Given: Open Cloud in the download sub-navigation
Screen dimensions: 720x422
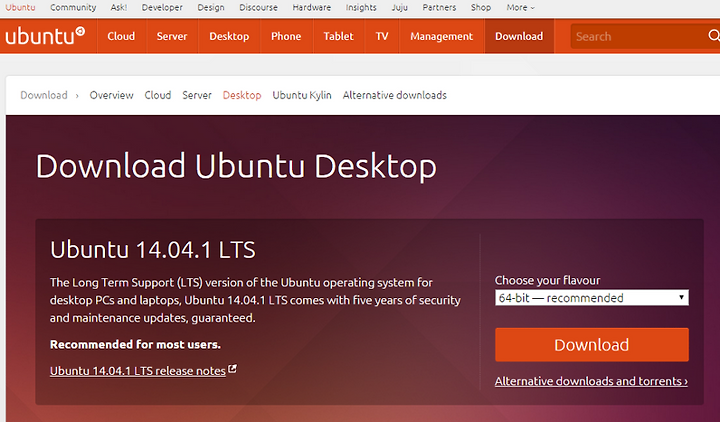Looking at the screenshot, I should coord(158,95).
